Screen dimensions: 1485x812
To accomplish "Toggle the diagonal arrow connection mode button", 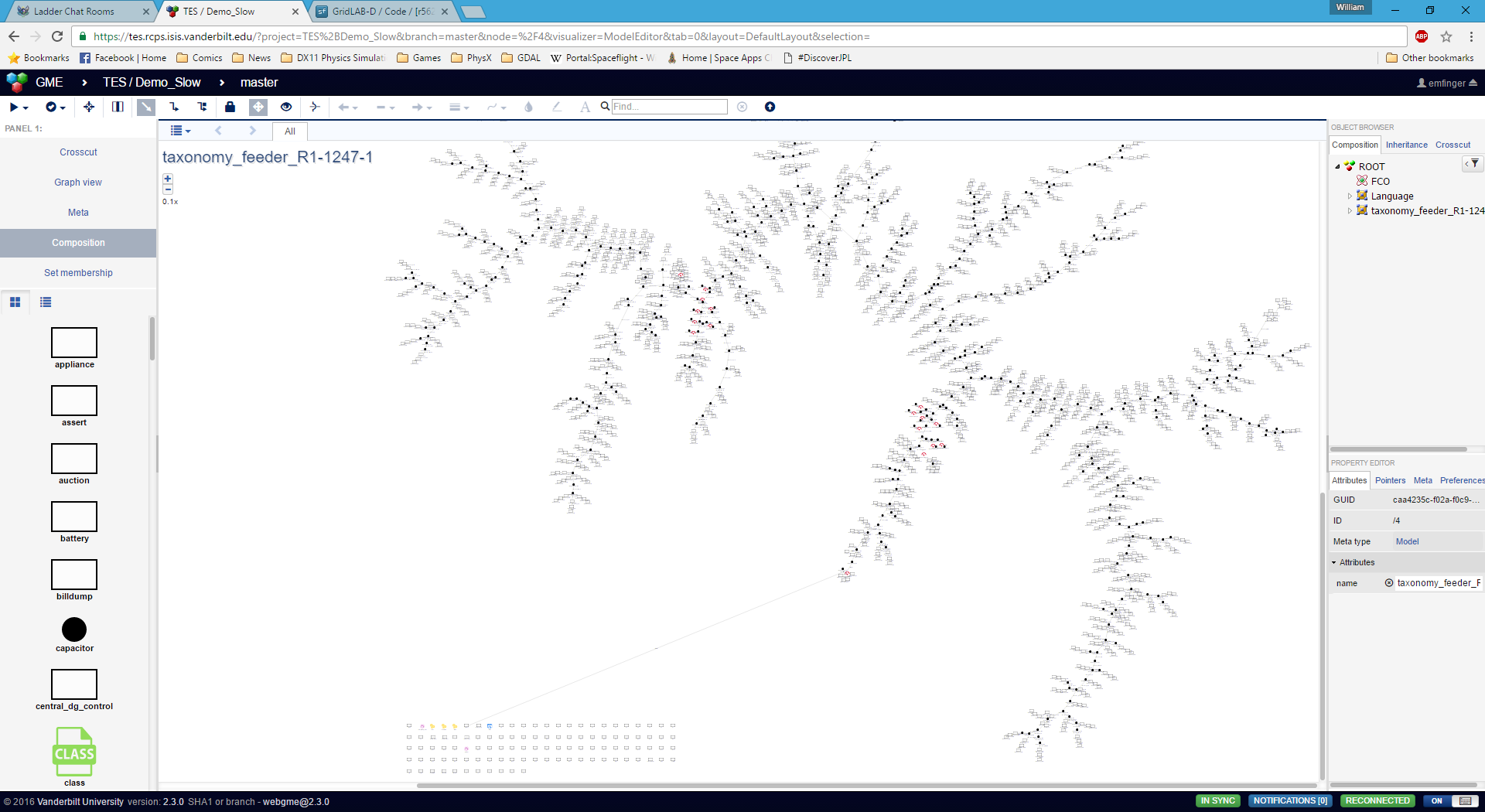I will [146, 107].
